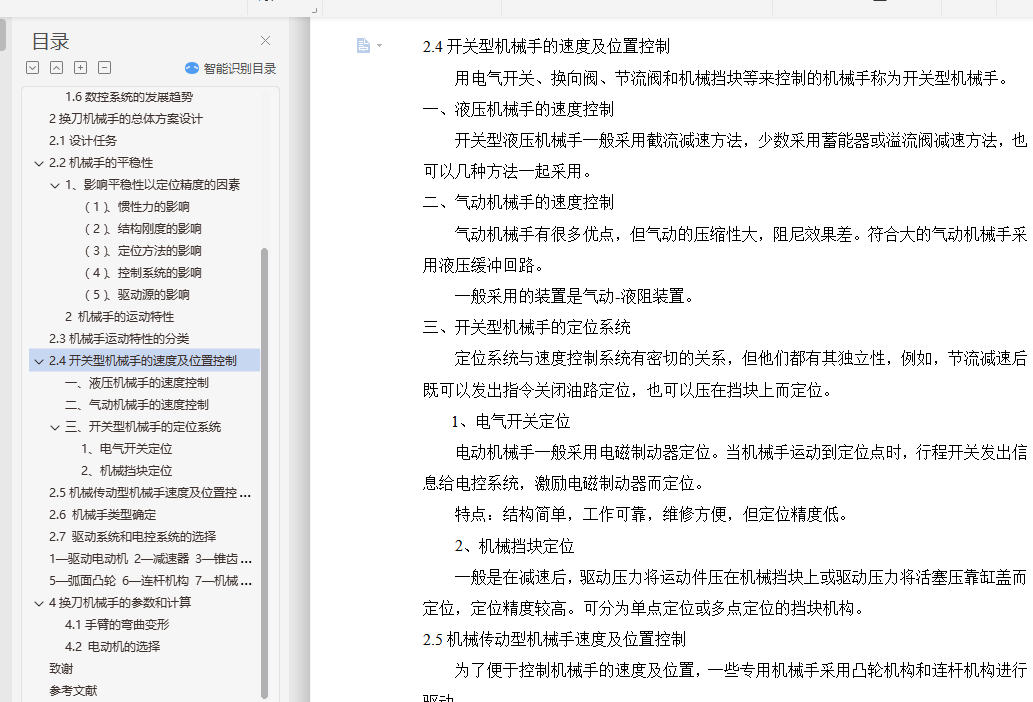Screen dimensions: 1033x702
Task: Jump to 1.6 数控系统的发展趋势 in the outline
Action: coord(129,97)
